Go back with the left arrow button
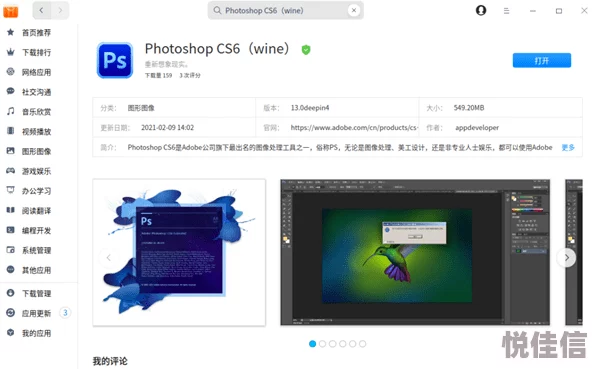Viewport: 594px width, 369px height. (x=42, y=11)
